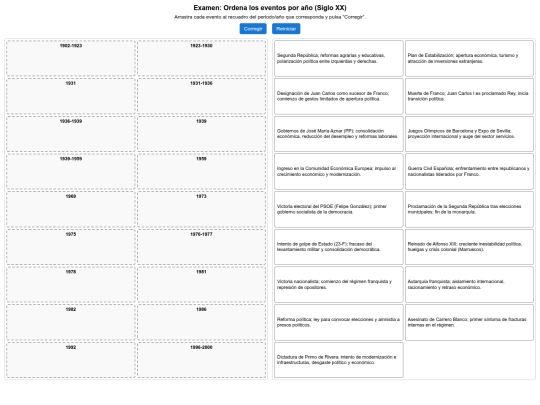540x405 pixels.
Task: Select Proclamación de la Segunda República card
Action: pos(469,209)
